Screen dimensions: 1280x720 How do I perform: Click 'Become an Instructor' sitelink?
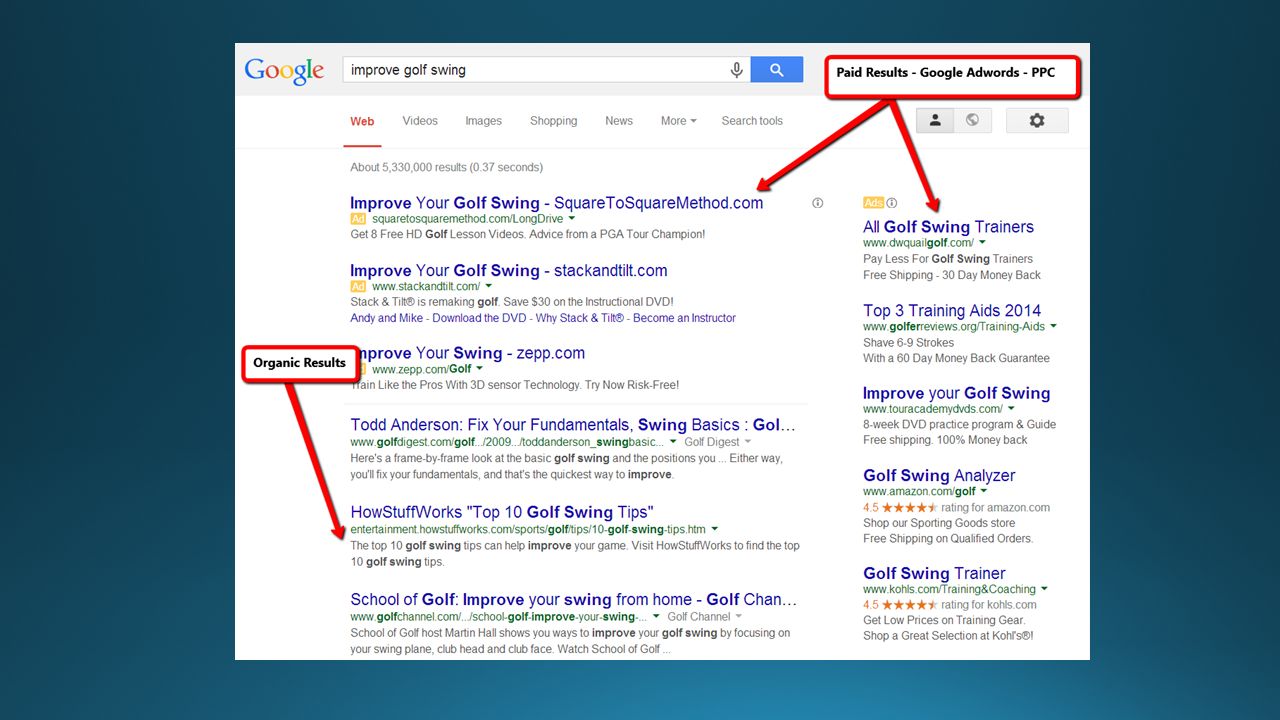[x=684, y=318]
